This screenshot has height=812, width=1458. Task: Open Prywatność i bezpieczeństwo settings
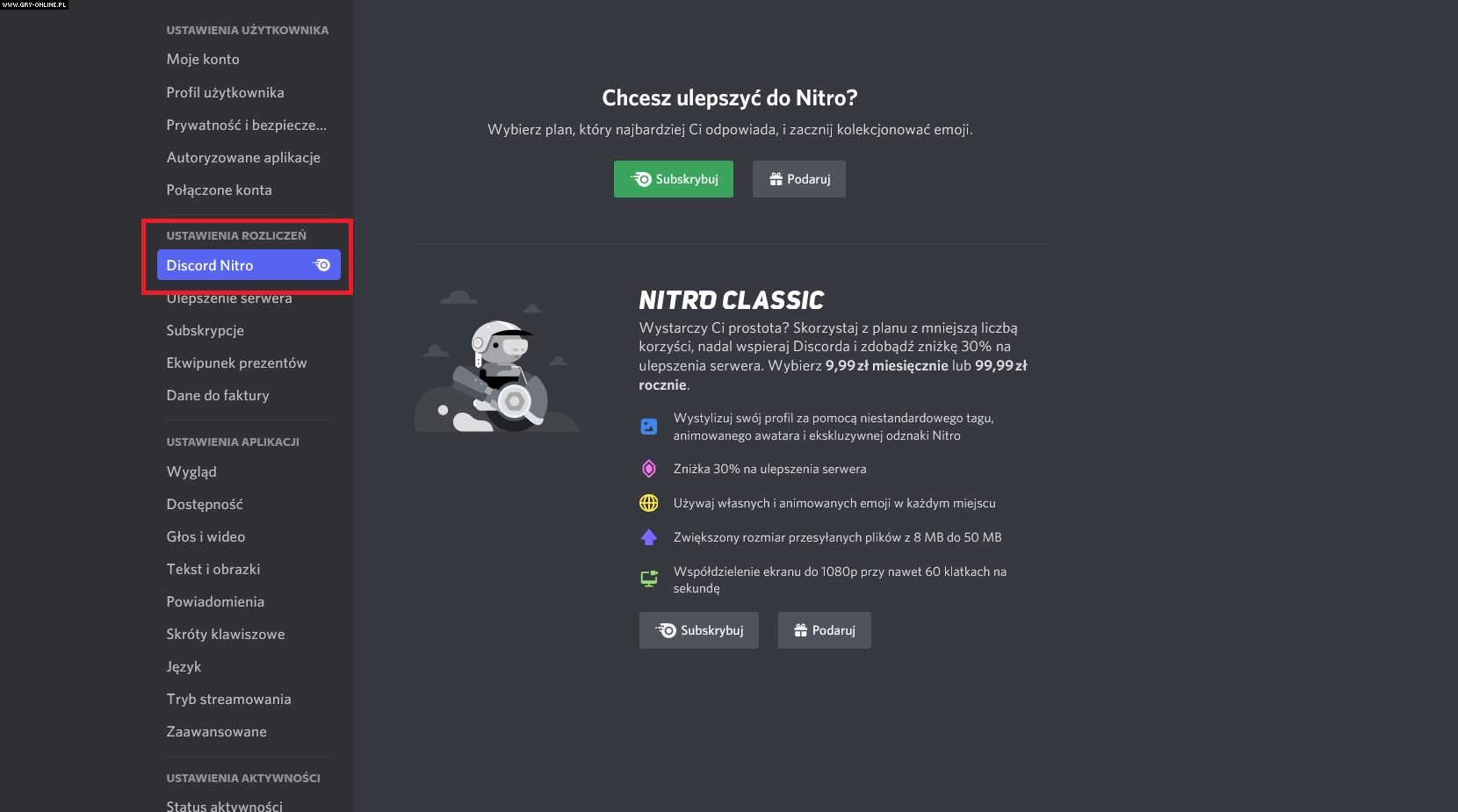click(246, 125)
